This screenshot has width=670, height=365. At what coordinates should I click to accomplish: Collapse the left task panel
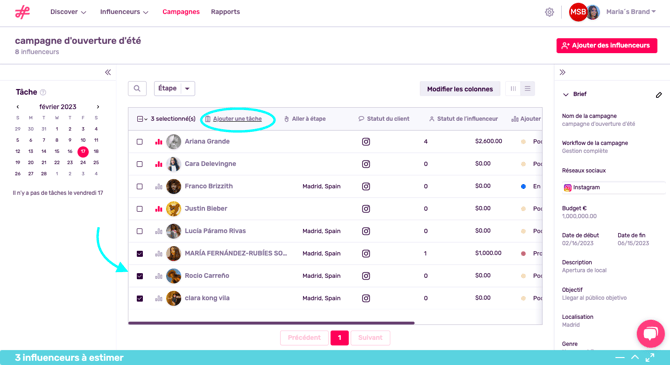point(108,72)
